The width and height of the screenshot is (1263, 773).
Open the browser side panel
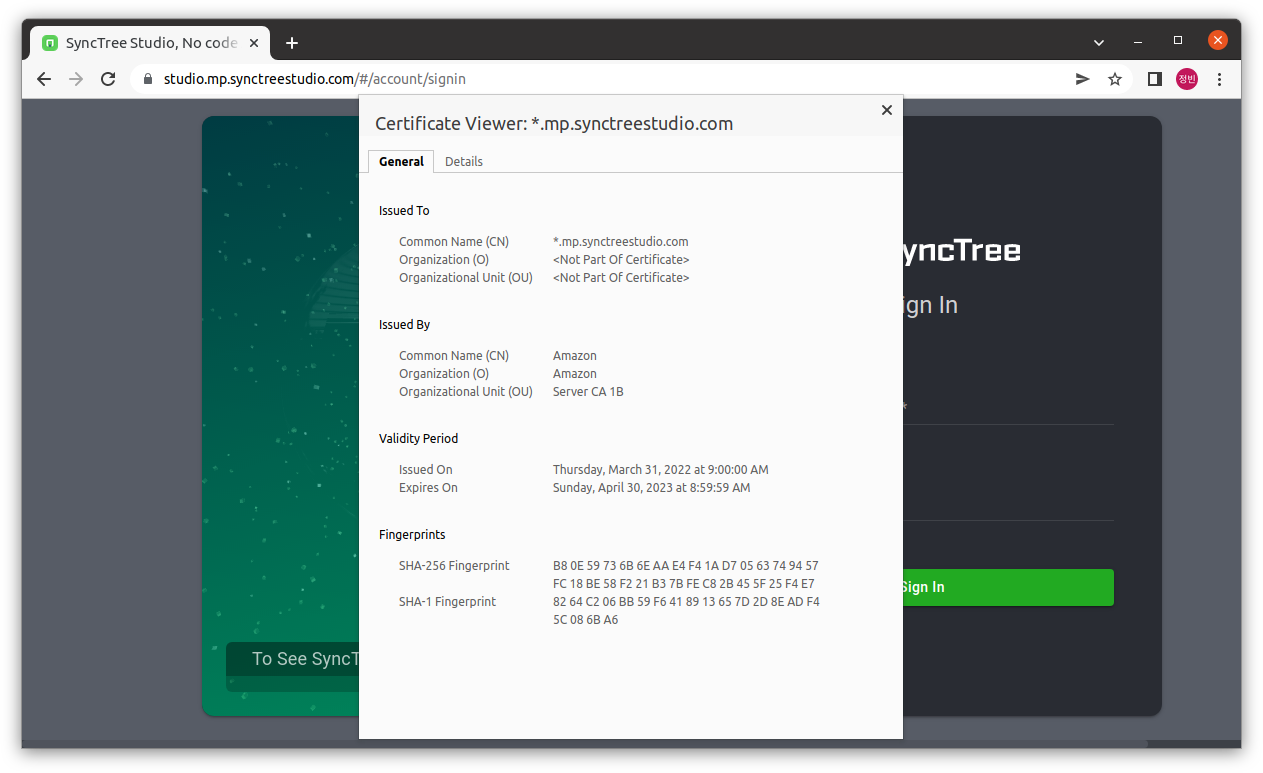point(1154,79)
